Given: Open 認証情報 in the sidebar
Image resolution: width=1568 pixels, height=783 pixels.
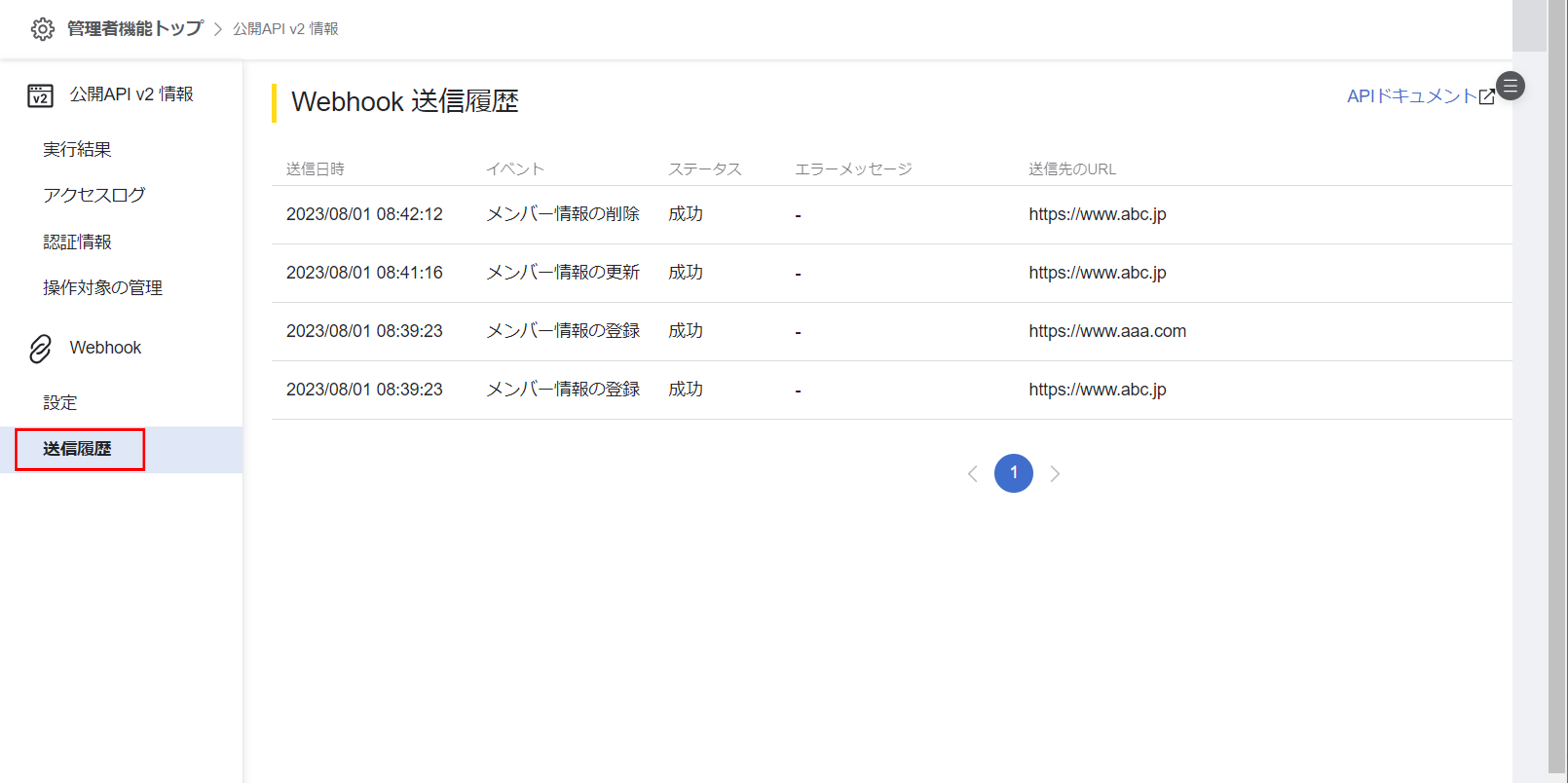Looking at the screenshot, I should pos(77,242).
